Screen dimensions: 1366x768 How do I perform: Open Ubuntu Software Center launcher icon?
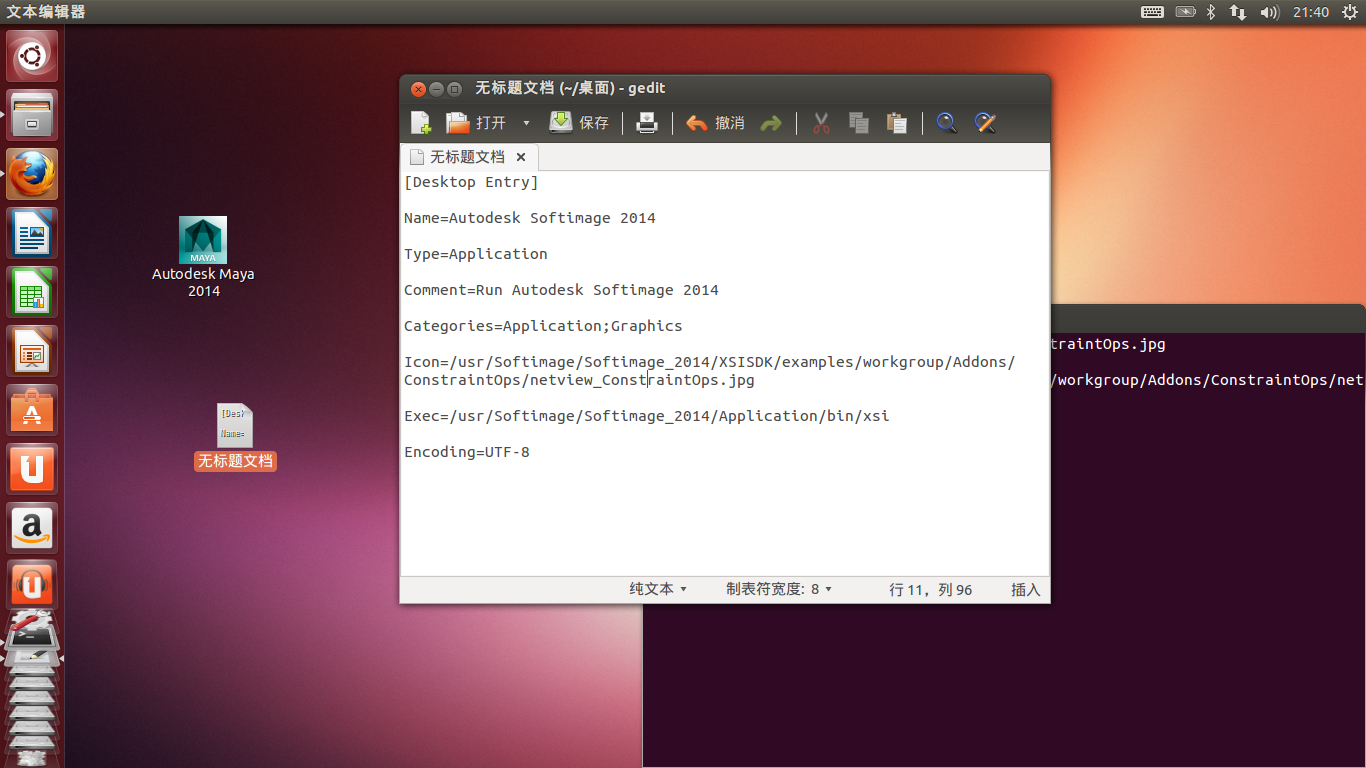tap(32, 410)
